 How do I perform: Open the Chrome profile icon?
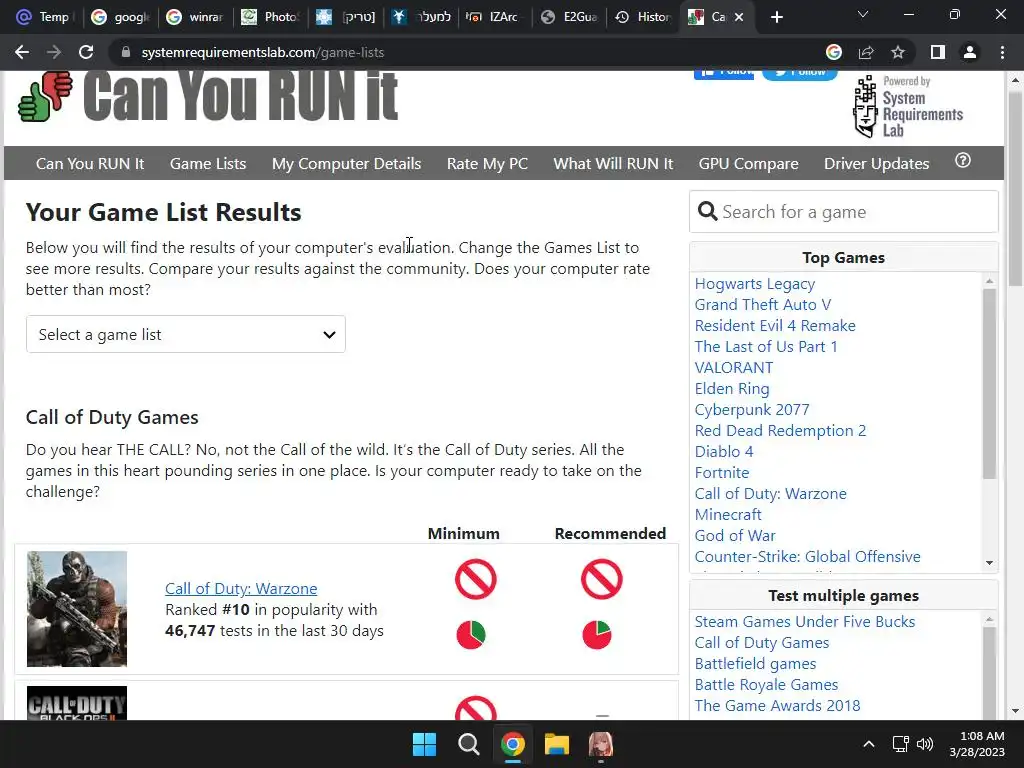pyautogui.click(x=970, y=52)
